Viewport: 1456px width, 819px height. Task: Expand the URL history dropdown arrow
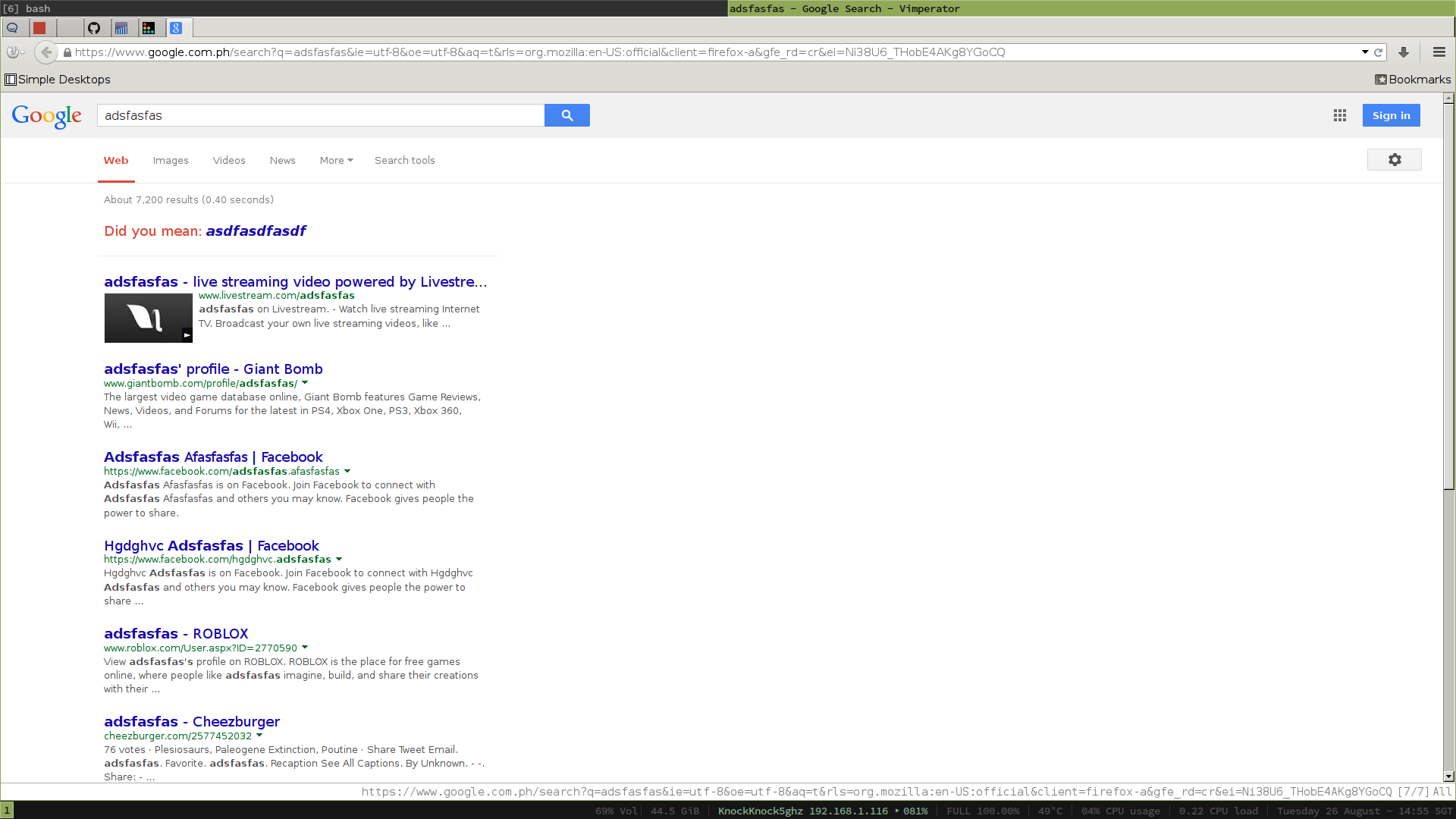point(1365,52)
